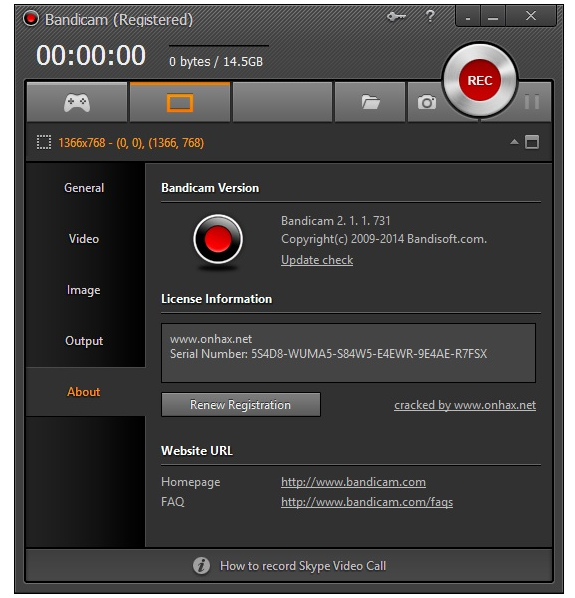Open help with the question mark icon

click(430, 16)
